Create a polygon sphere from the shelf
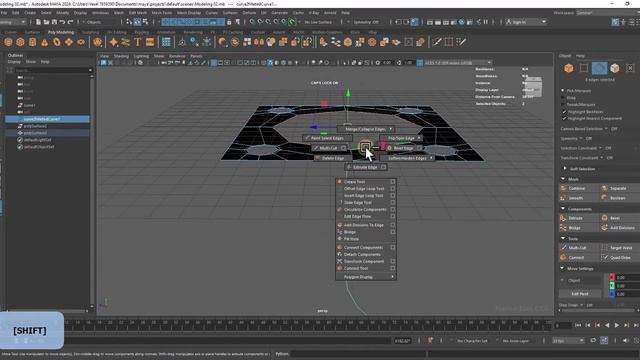Viewport: 640px width, 360px height. click(8, 42)
